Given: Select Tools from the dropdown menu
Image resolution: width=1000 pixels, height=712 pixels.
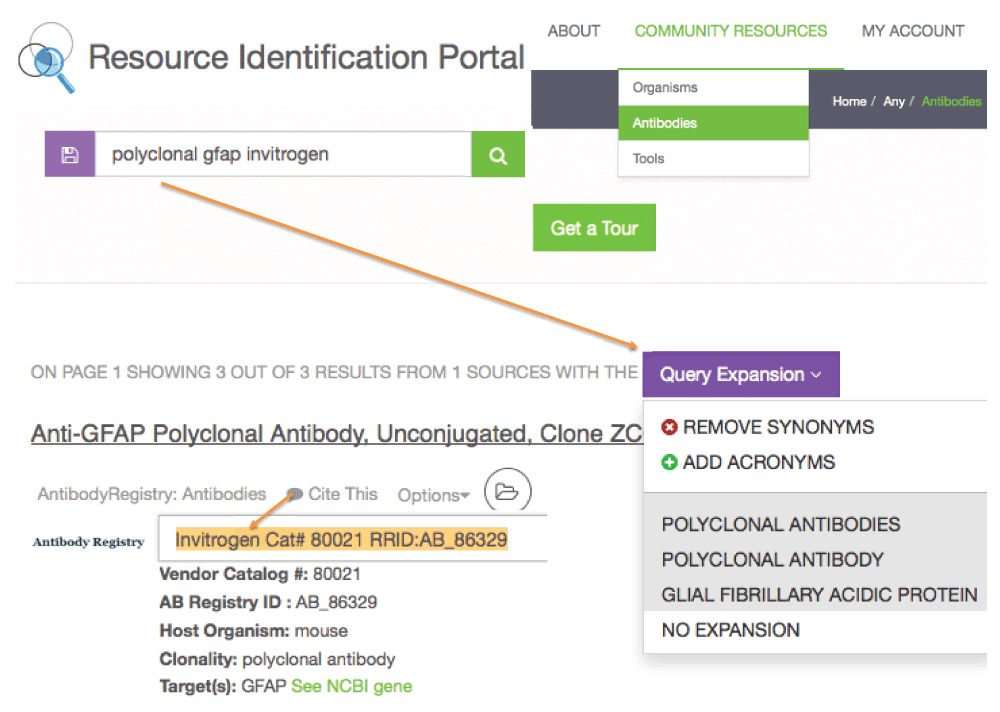Looking at the screenshot, I should pos(713,158).
